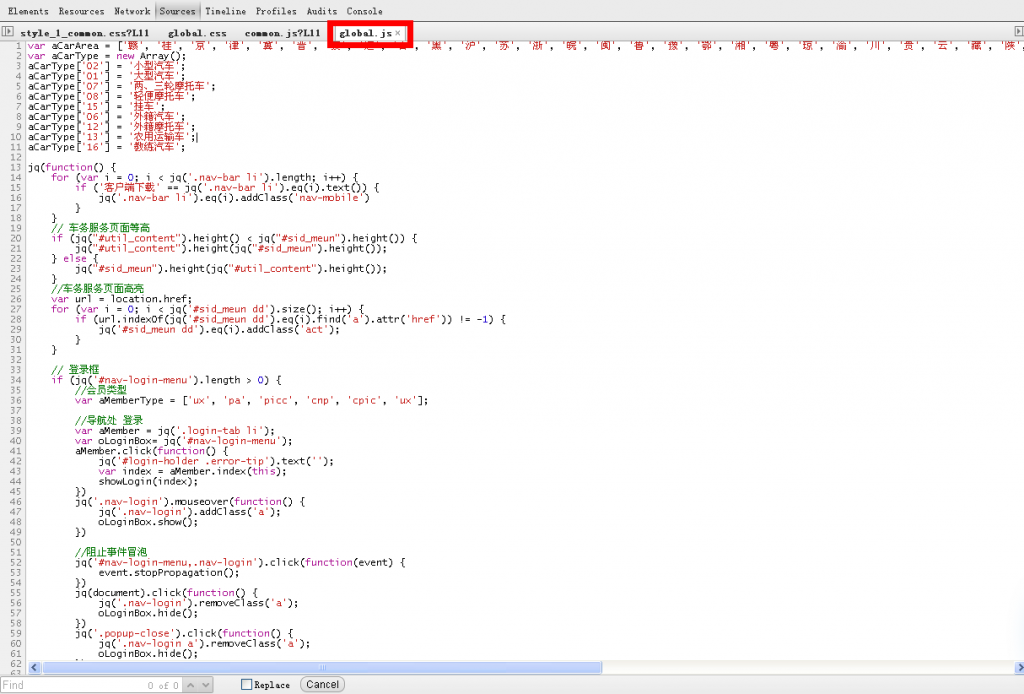1024x694 pixels.
Task: Show the debugger sidebar icon at the right edge
Action: tap(1018, 31)
